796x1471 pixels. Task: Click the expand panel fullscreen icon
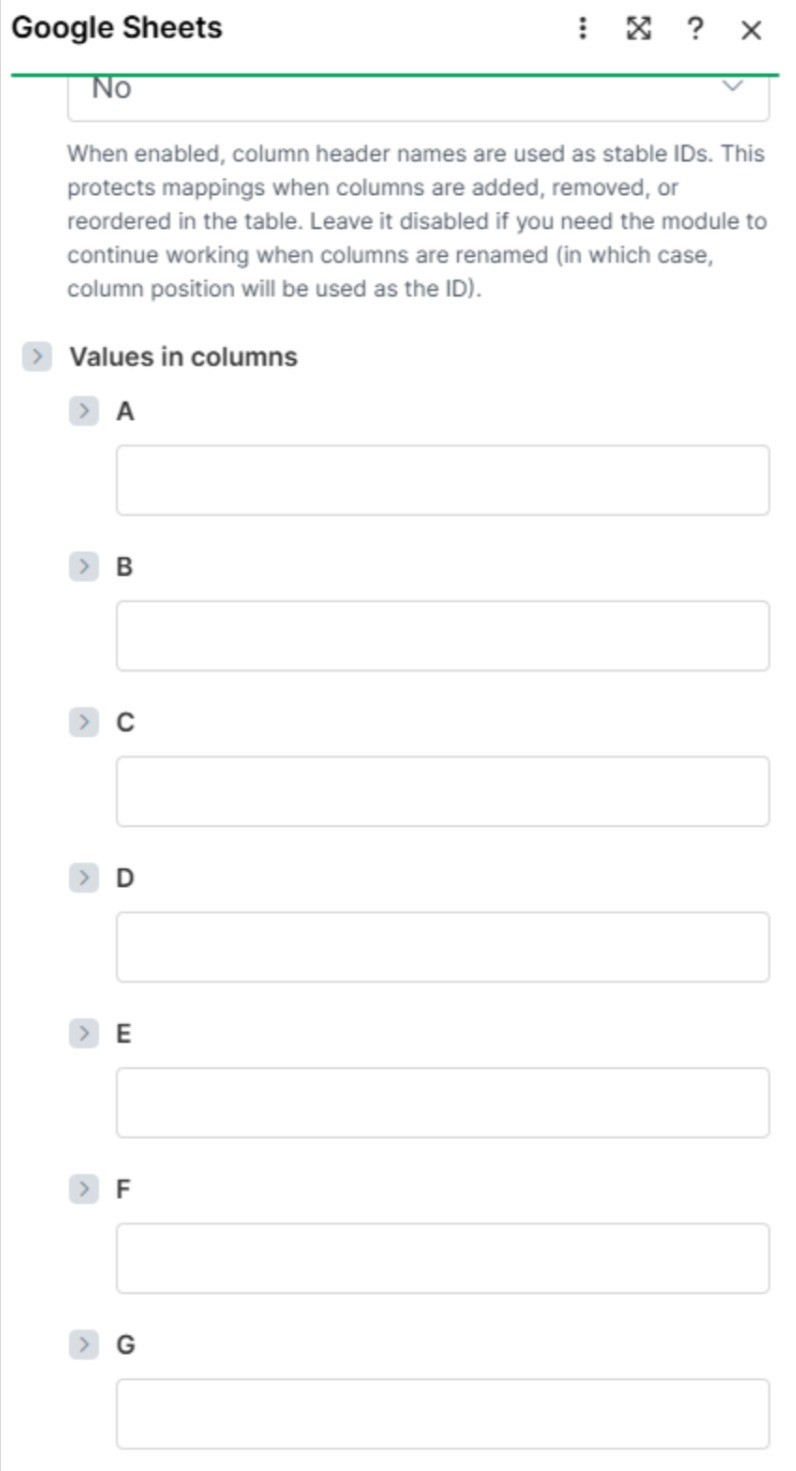click(x=638, y=29)
